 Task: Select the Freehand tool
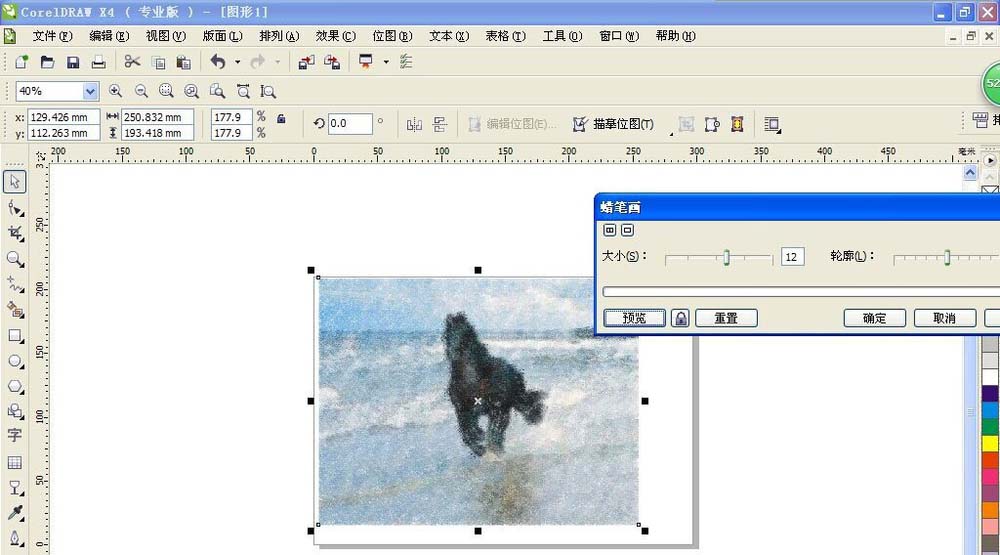(15, 285)
